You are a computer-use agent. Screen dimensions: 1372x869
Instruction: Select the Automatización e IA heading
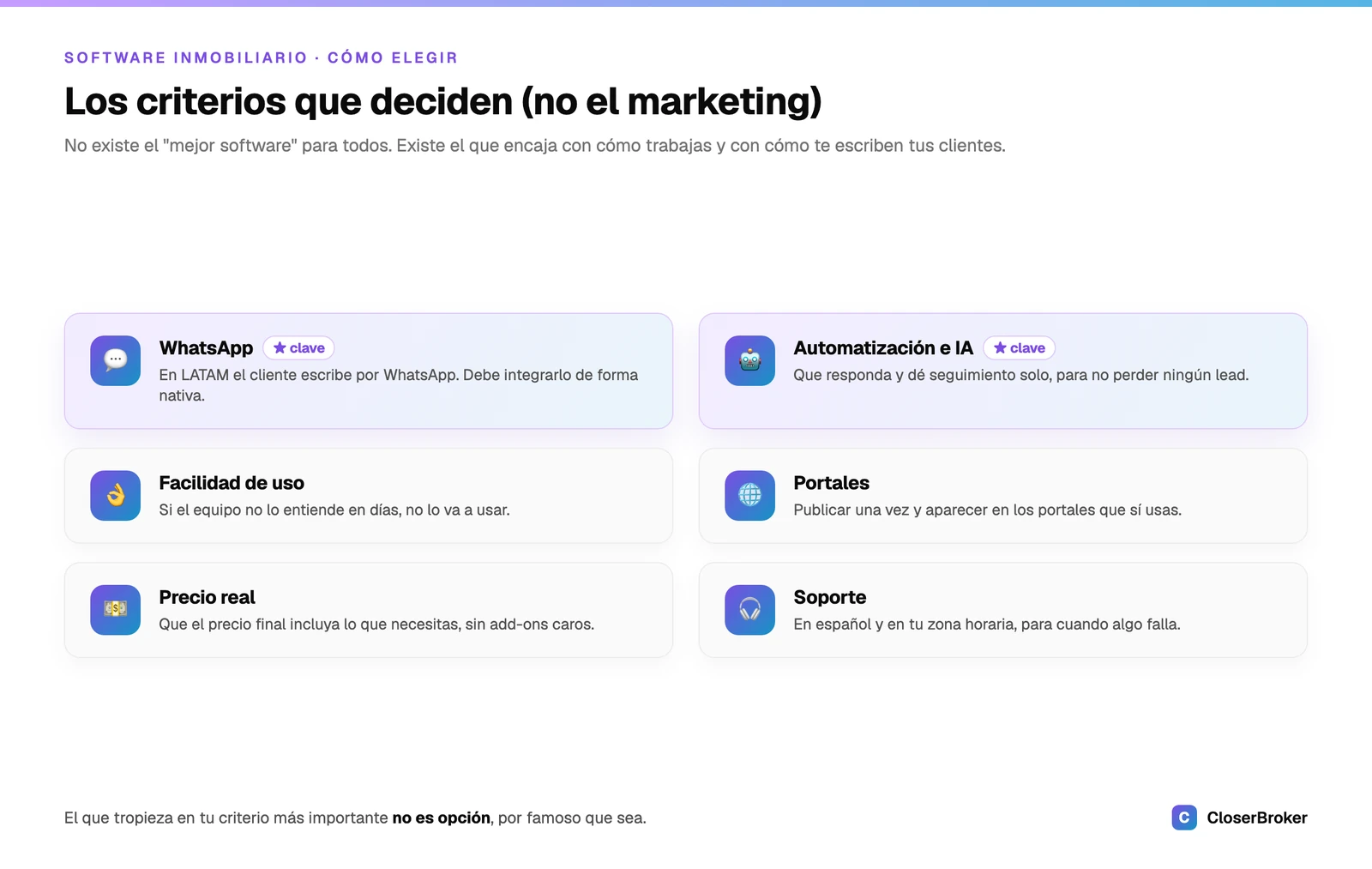pos(883,347)
